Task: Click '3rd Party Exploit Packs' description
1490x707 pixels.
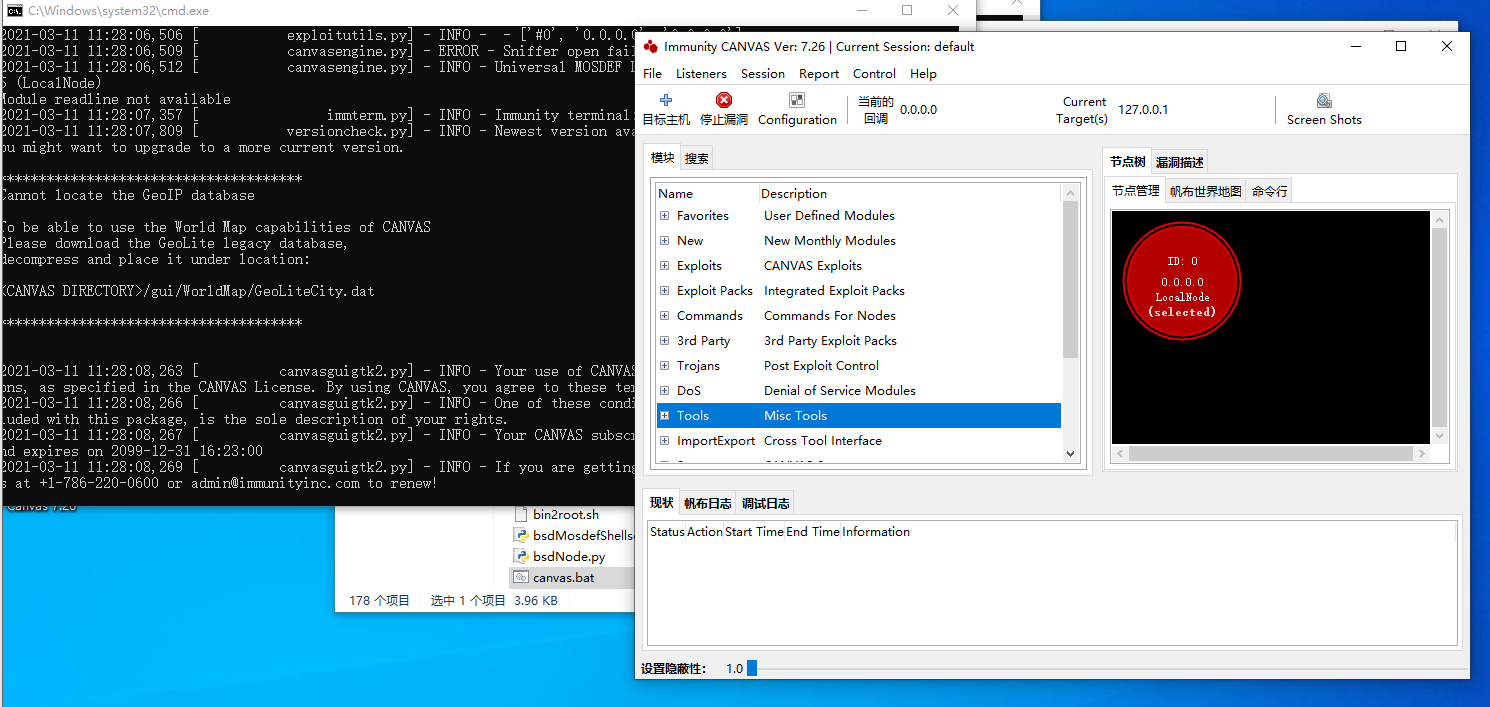Action: click(x=830, y=340)
